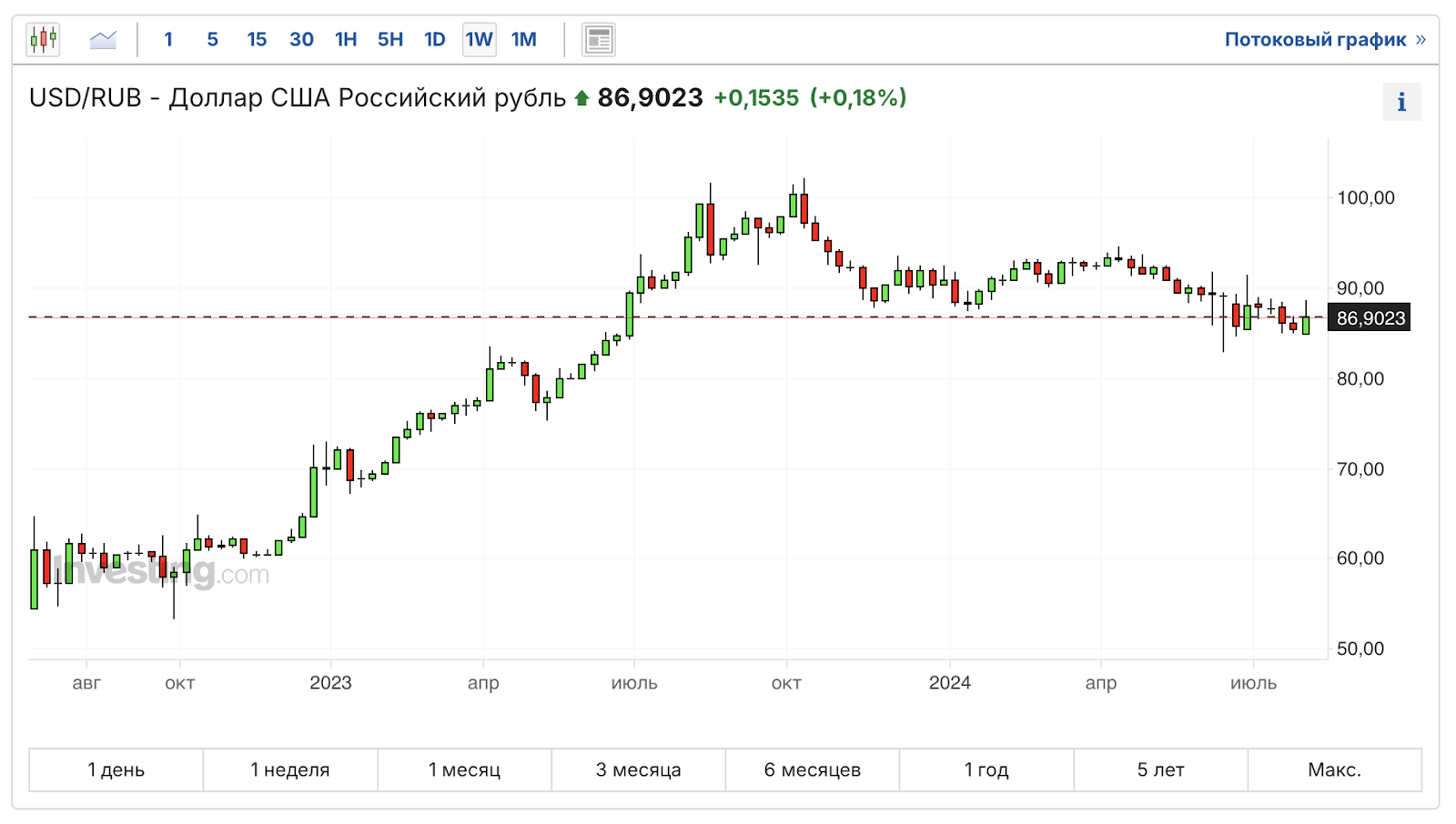Switch to the area chart icon
Screen dimensions: 1456x824
103,39
